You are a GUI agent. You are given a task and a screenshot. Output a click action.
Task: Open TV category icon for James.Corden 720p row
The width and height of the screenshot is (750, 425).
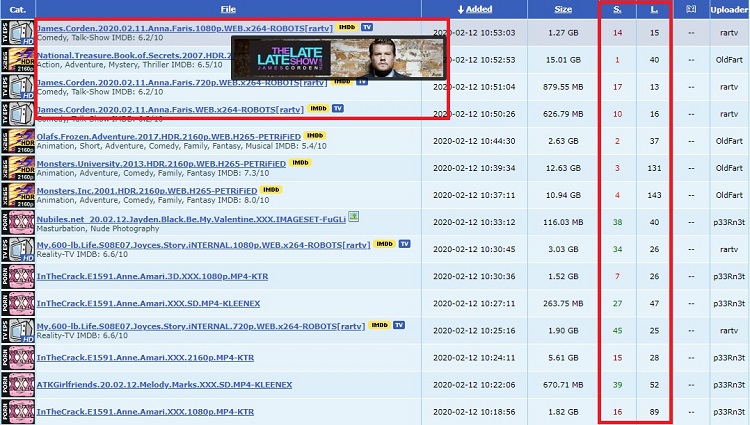click(18, 87)
